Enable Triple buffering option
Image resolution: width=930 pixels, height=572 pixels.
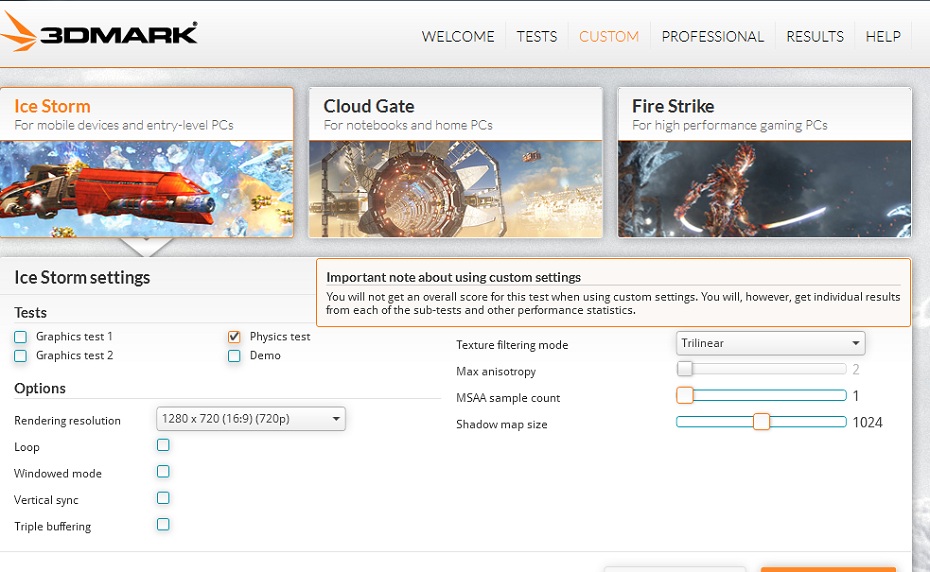coord(163,524)
